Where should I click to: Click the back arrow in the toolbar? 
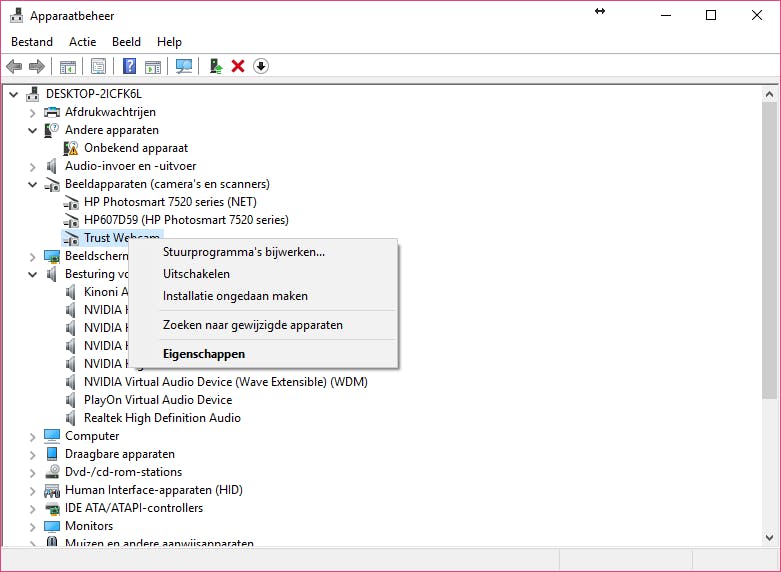click(x=14, y=66)
